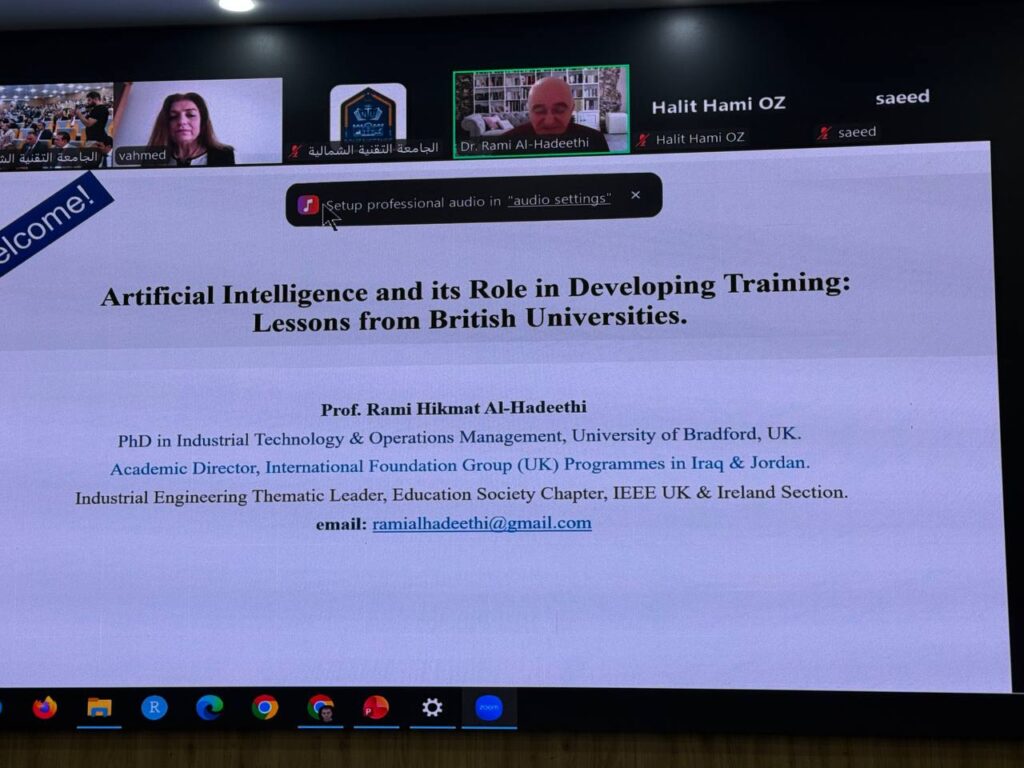Open Chrome with the profile picture
1024x768 pixels.
pyautogui.click(x=321, y=708)
